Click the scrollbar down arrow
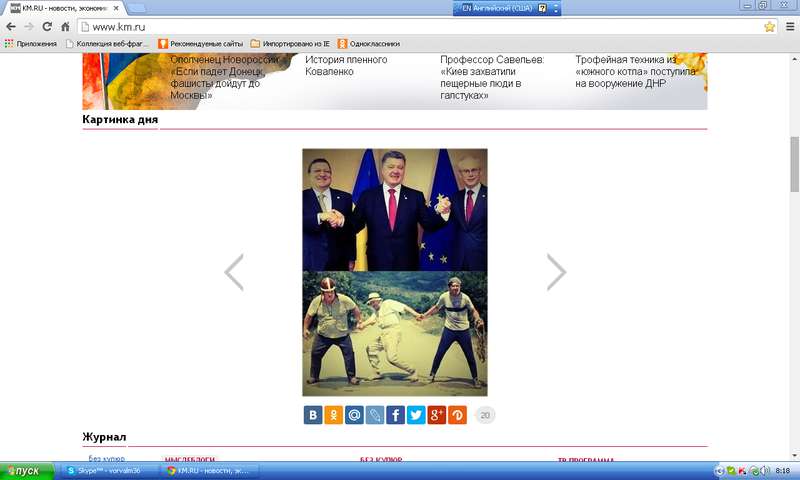This screenshot has width=800, height=480. pyautogui.click(x=794, y=456)
